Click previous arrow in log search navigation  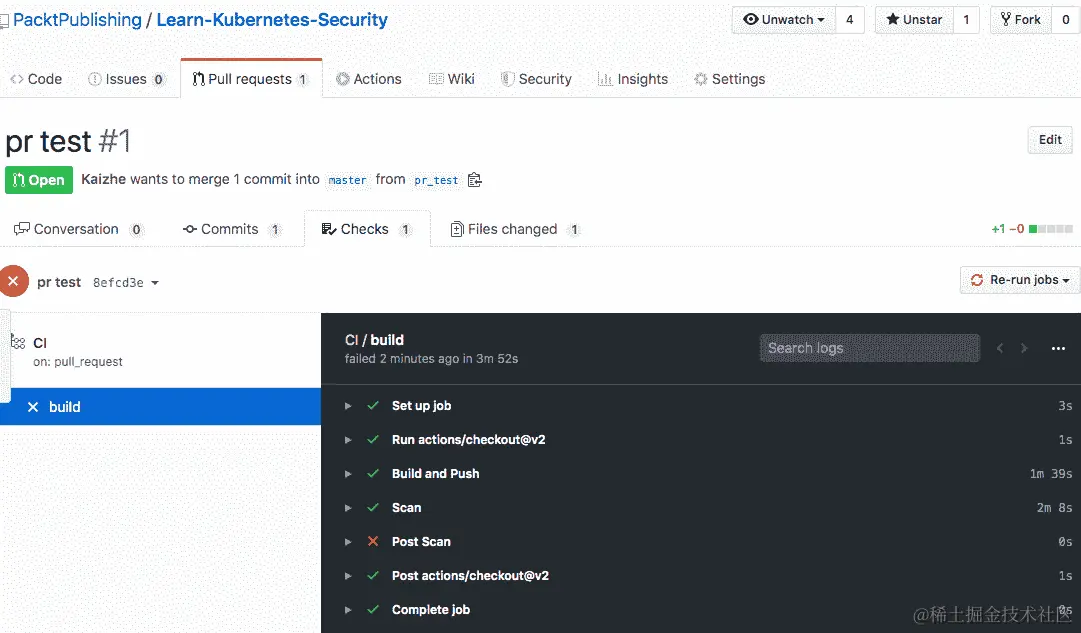coord(999,348)
